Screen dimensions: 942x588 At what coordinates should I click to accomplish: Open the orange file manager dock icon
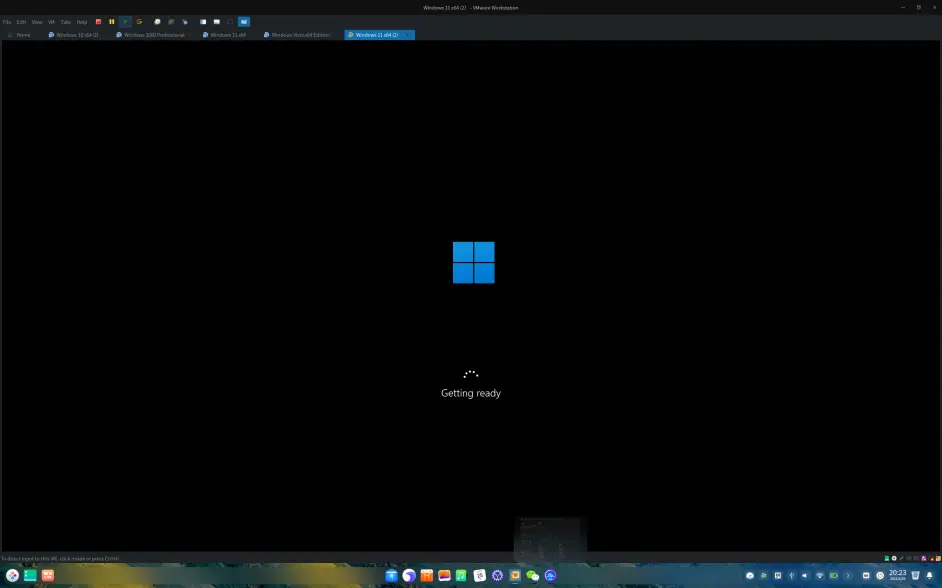click(x=427, y=576)
